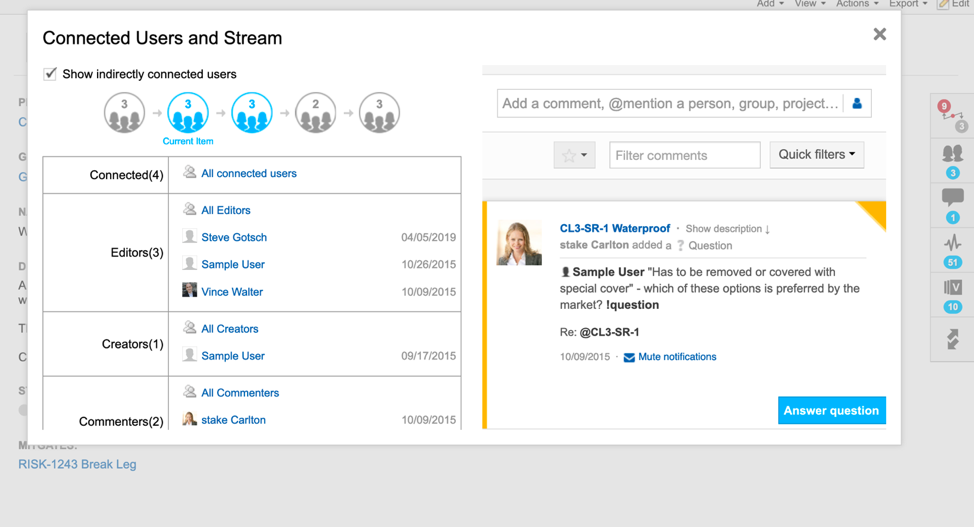Image resolution: width=974 pixels, height=527 pixels.
Task: Open the CL3-SR-1 Waterproof item link
Action: coord(614,228)
